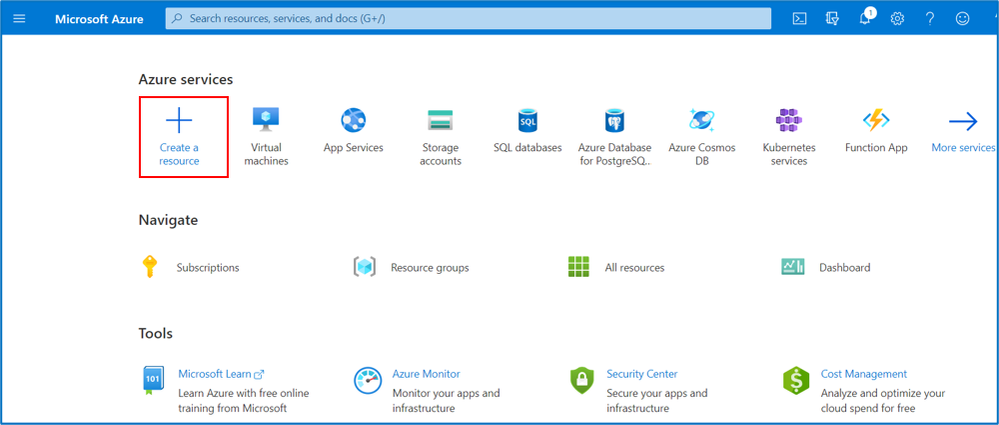The image size is (999, 425).
Task: Click the search resources, services, and docs box
Action: click(x=468, y=18)
